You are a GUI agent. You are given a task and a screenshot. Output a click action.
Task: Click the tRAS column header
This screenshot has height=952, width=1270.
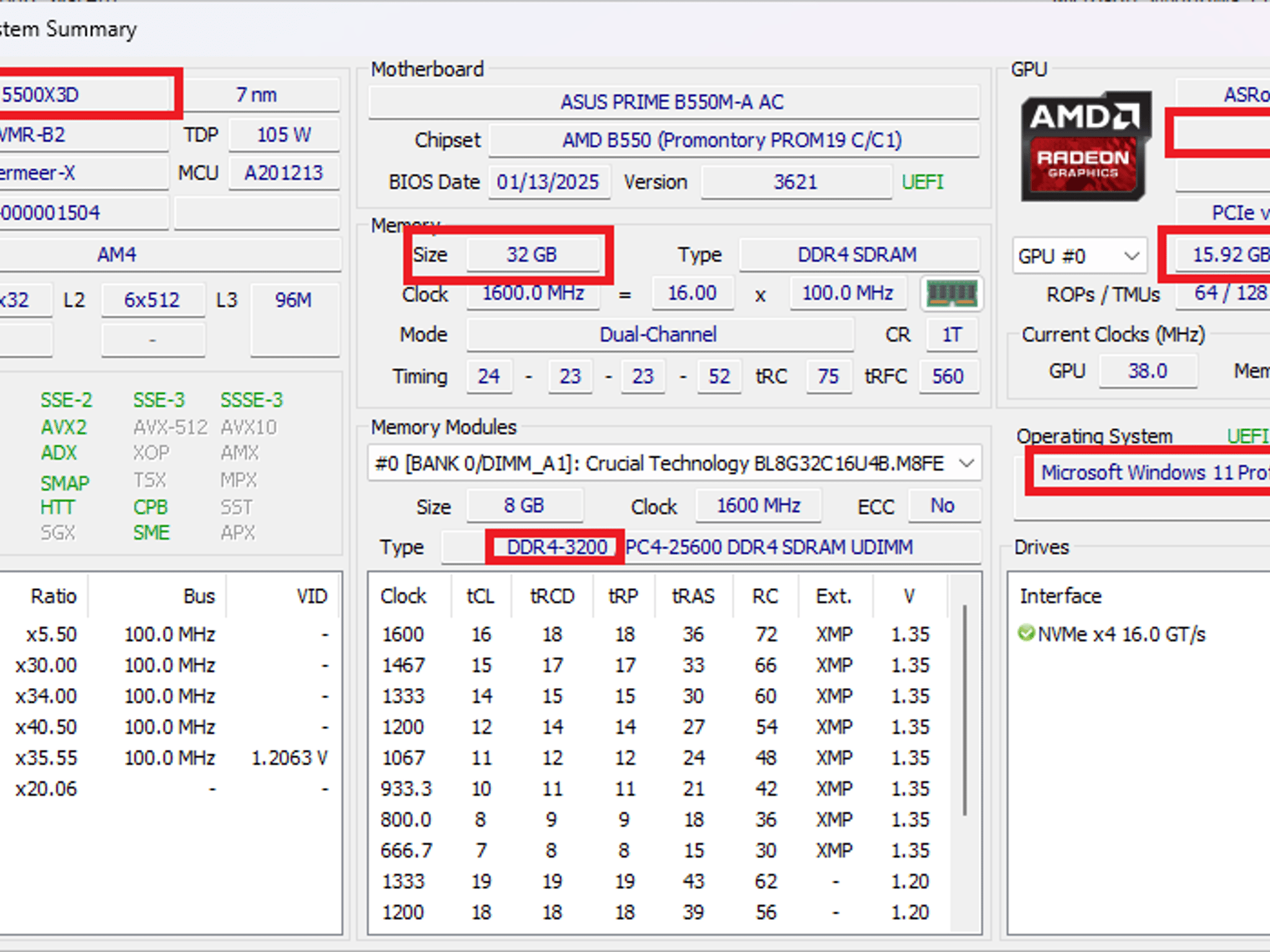click(694, 596)
